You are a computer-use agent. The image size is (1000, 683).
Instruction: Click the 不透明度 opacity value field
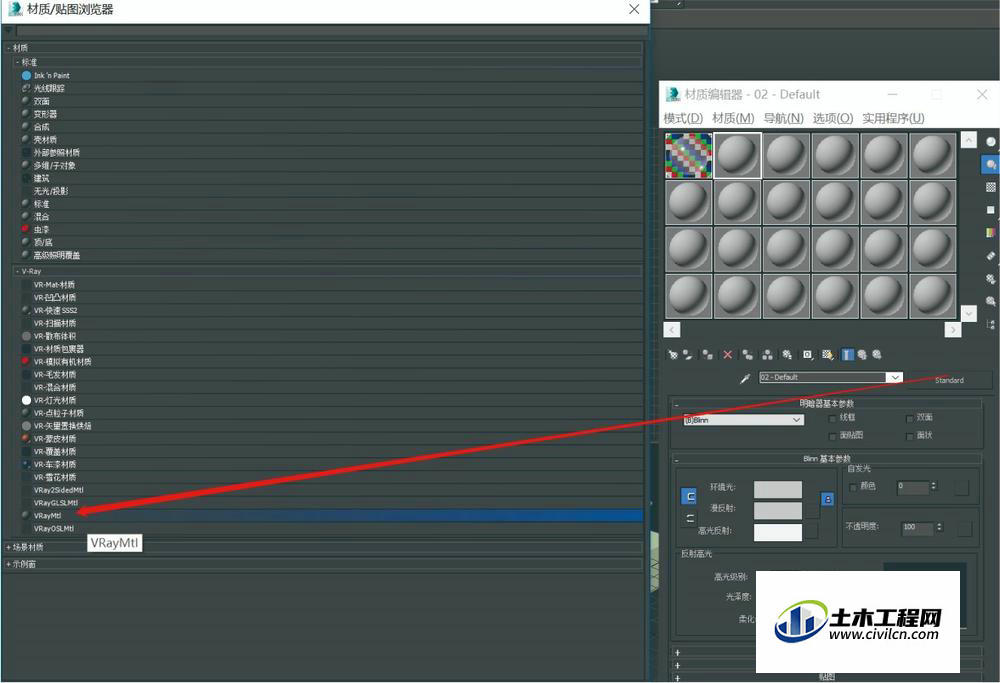pyautogui.click(x=917, y=527)
